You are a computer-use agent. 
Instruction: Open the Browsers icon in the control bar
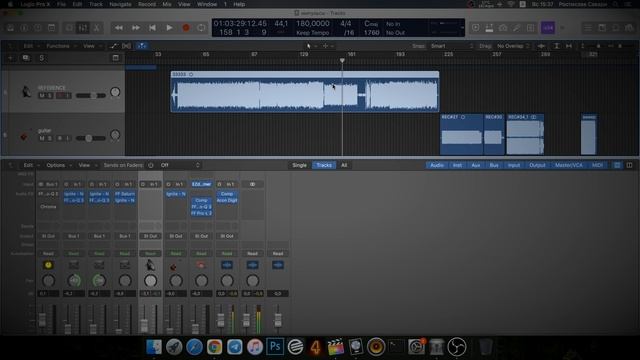point(629,28)
